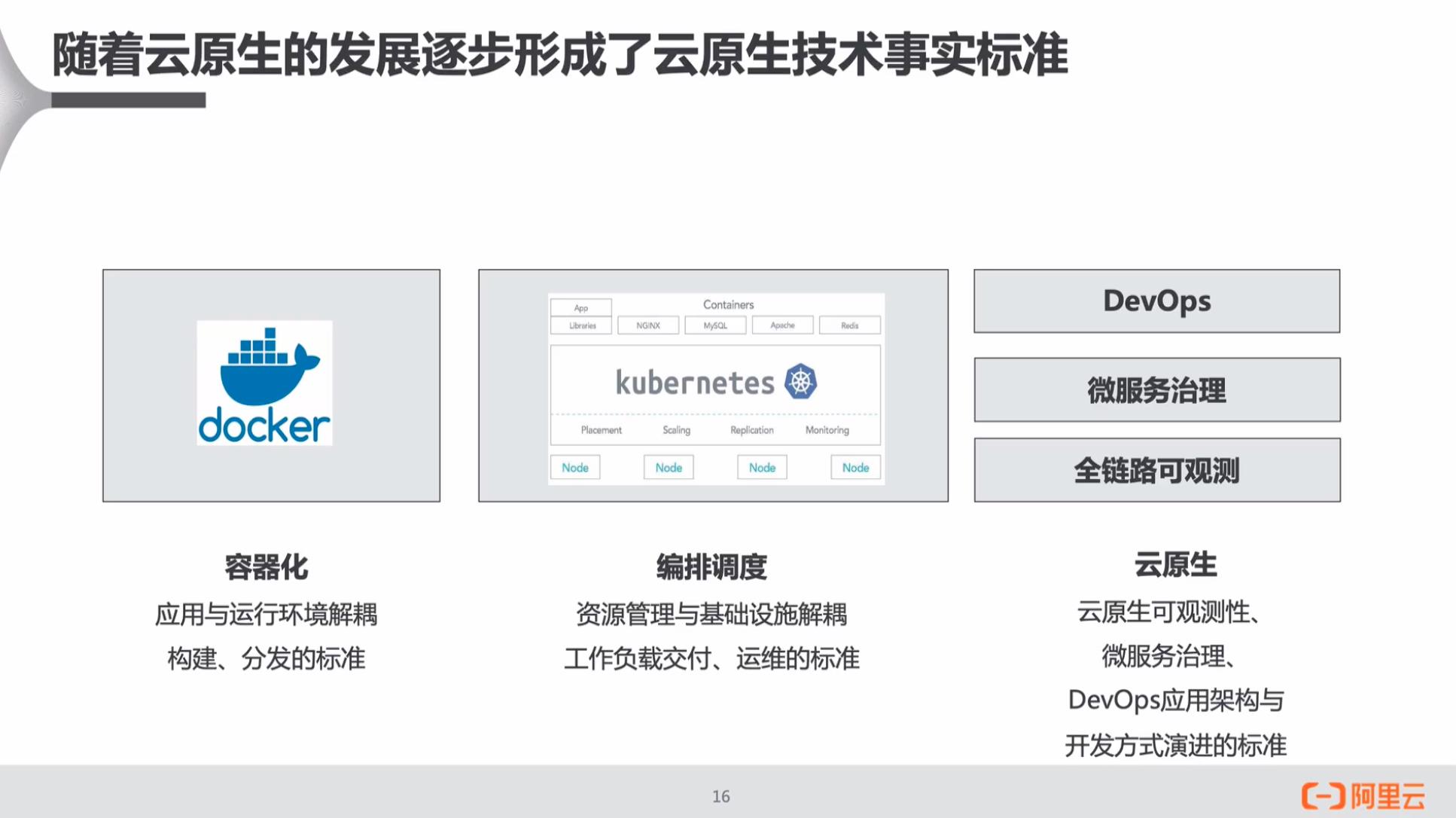This screenshot has width=1456, height=818.
Task: Click the slide title 随着云原生的发展
Action: 559,54
